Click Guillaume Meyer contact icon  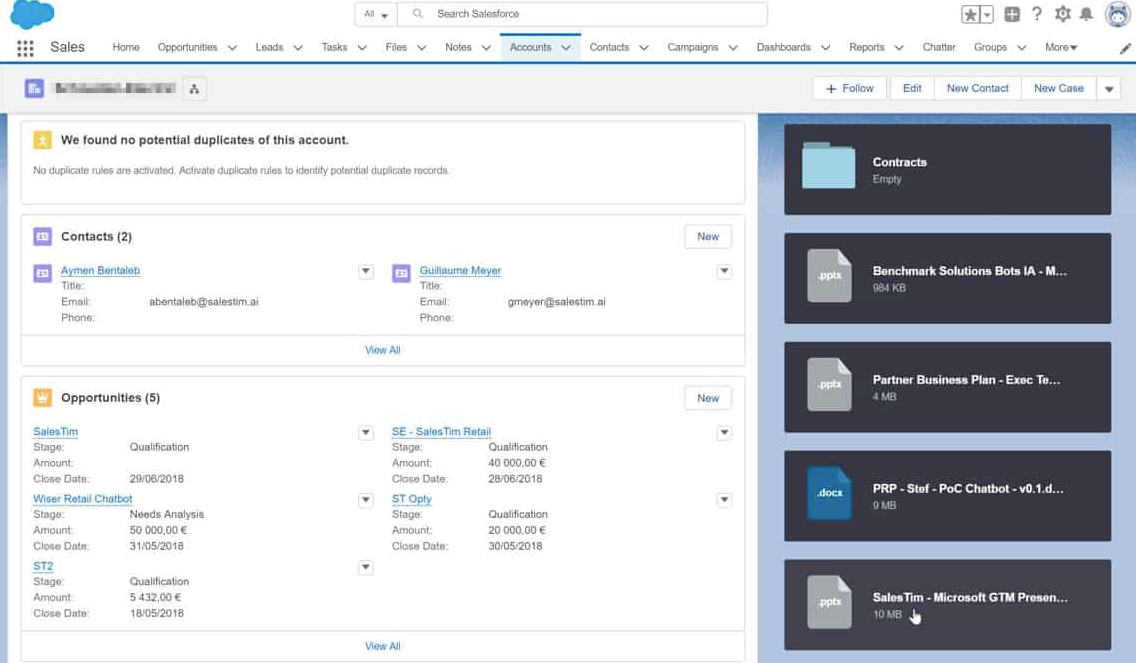tap(401, 273)
